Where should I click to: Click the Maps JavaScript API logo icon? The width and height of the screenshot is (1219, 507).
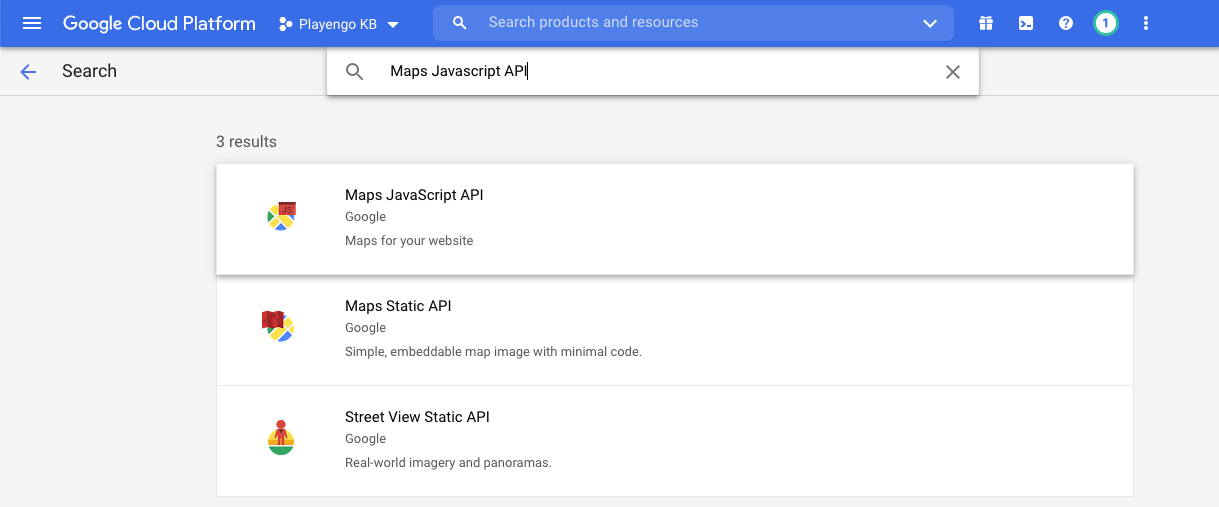282,216
